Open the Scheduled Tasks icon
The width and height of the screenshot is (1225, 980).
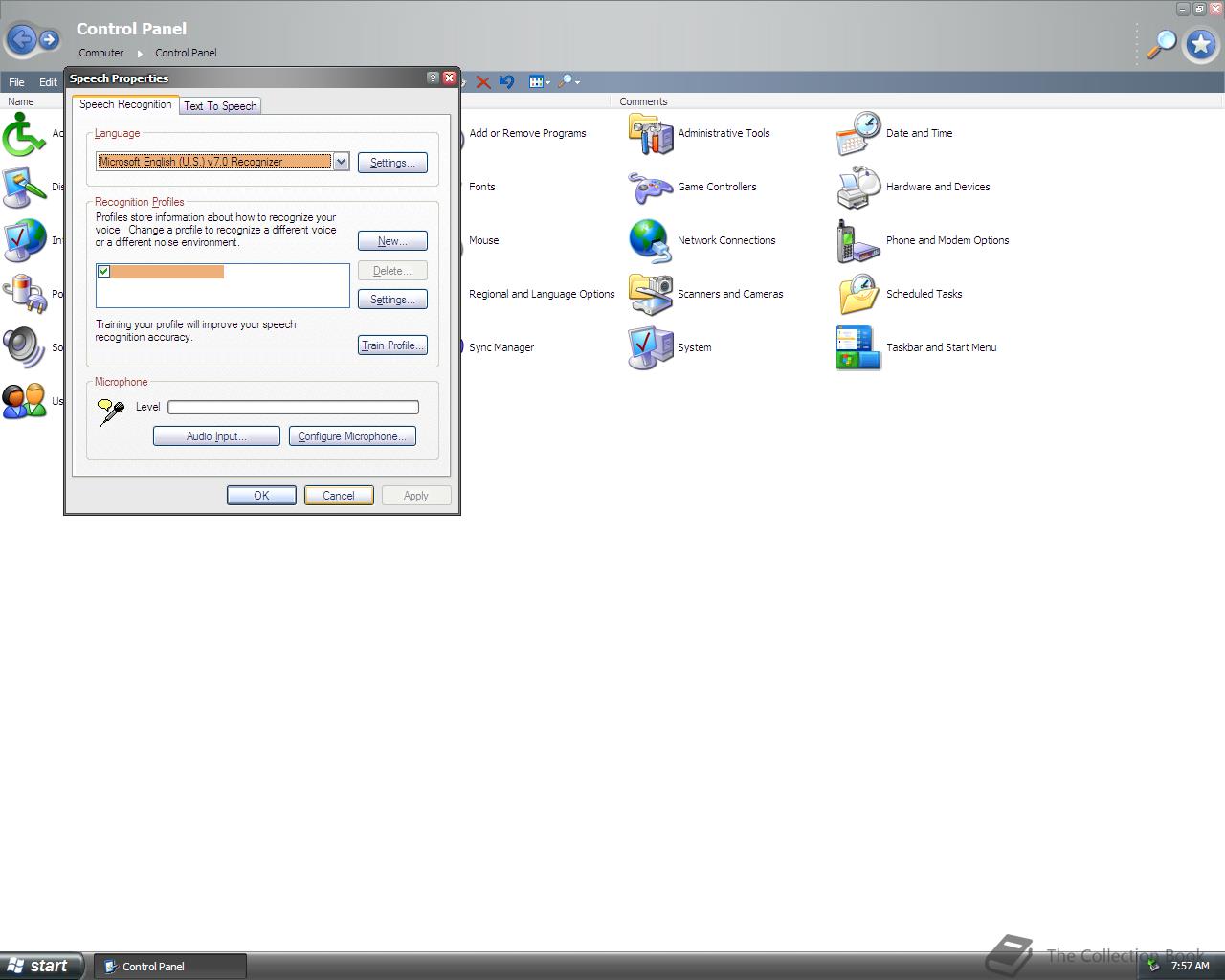tap(858, 295)
